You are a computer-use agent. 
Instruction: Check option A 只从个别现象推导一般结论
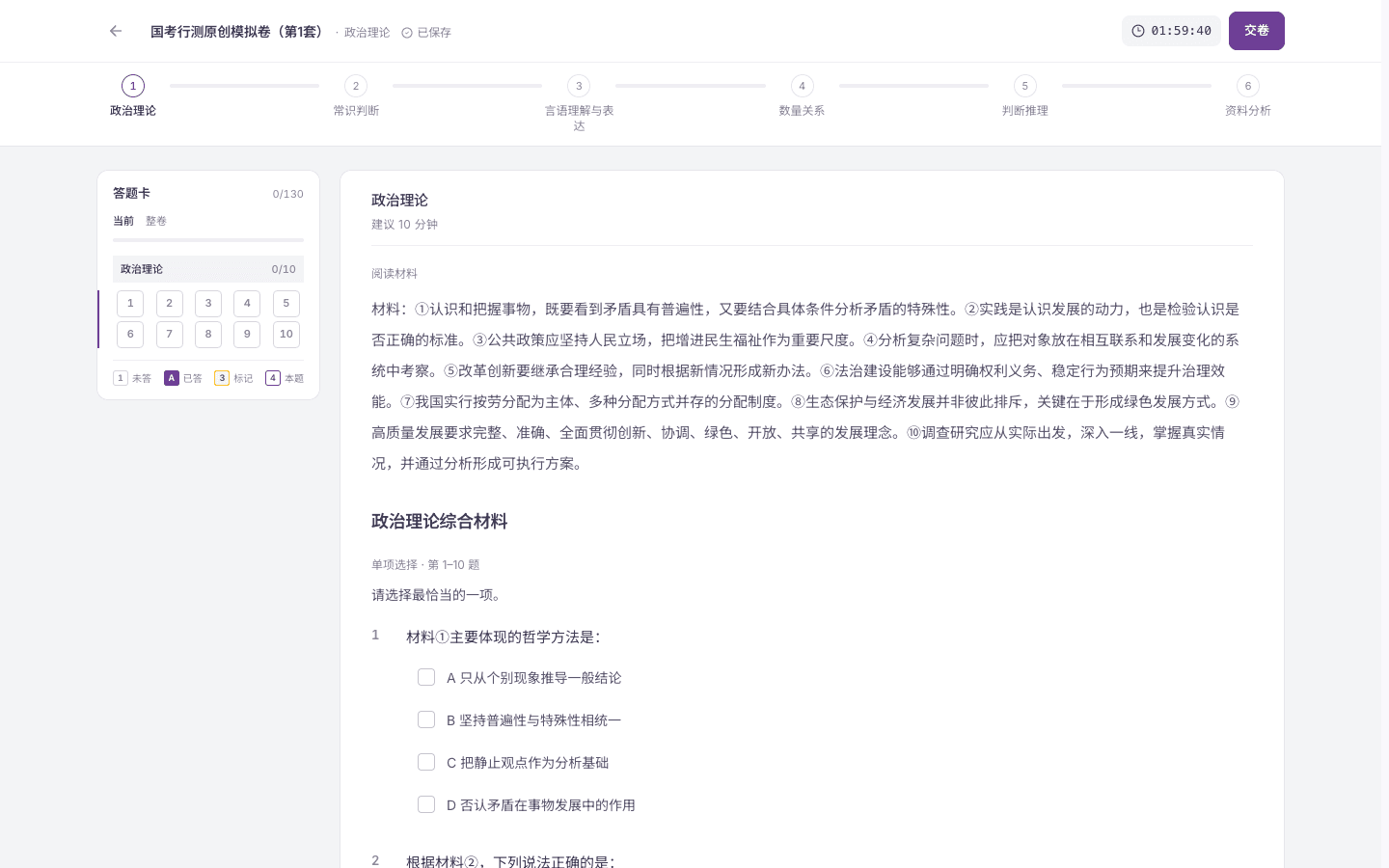point(426,677)
